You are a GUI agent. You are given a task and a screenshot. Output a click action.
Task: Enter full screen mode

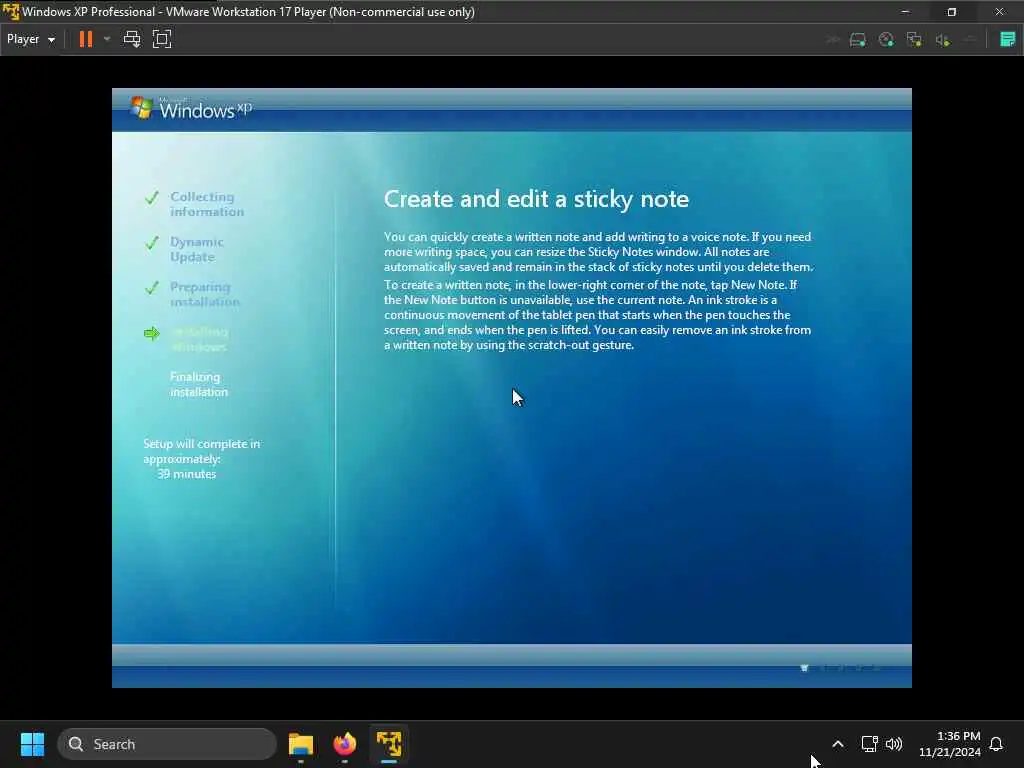[162, 39]
